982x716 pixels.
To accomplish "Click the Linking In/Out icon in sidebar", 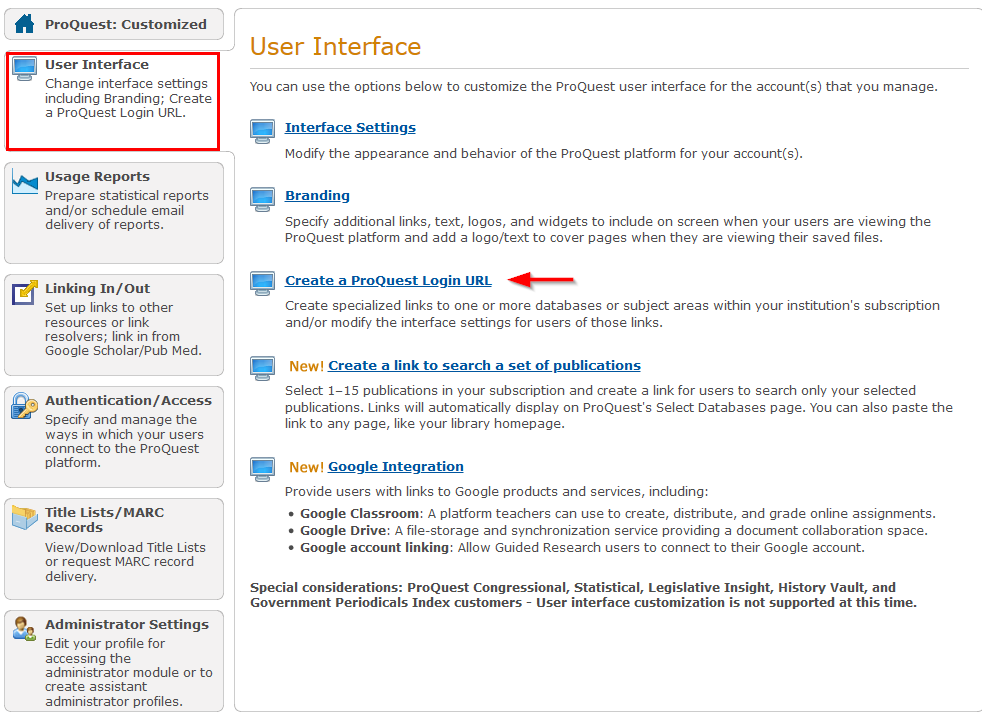I will click(24, 292).
